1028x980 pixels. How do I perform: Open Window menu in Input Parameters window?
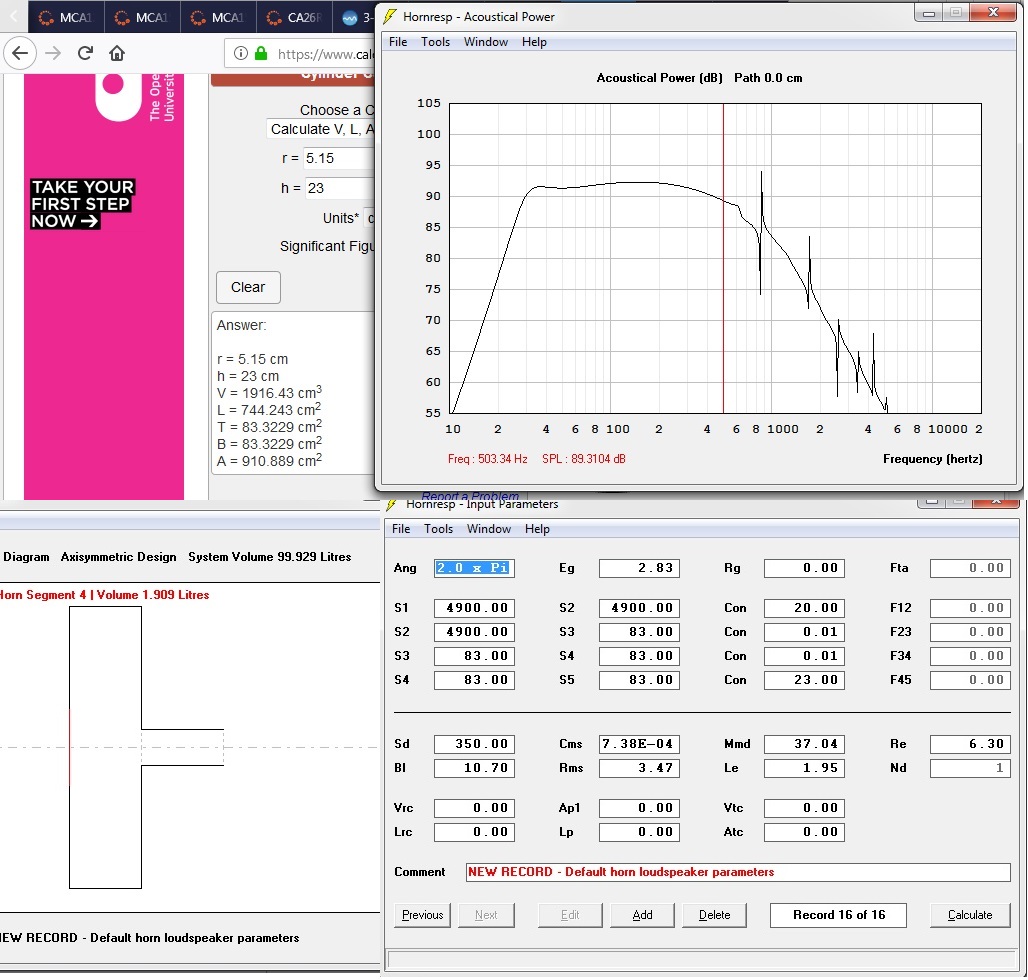tap(489, 529)
